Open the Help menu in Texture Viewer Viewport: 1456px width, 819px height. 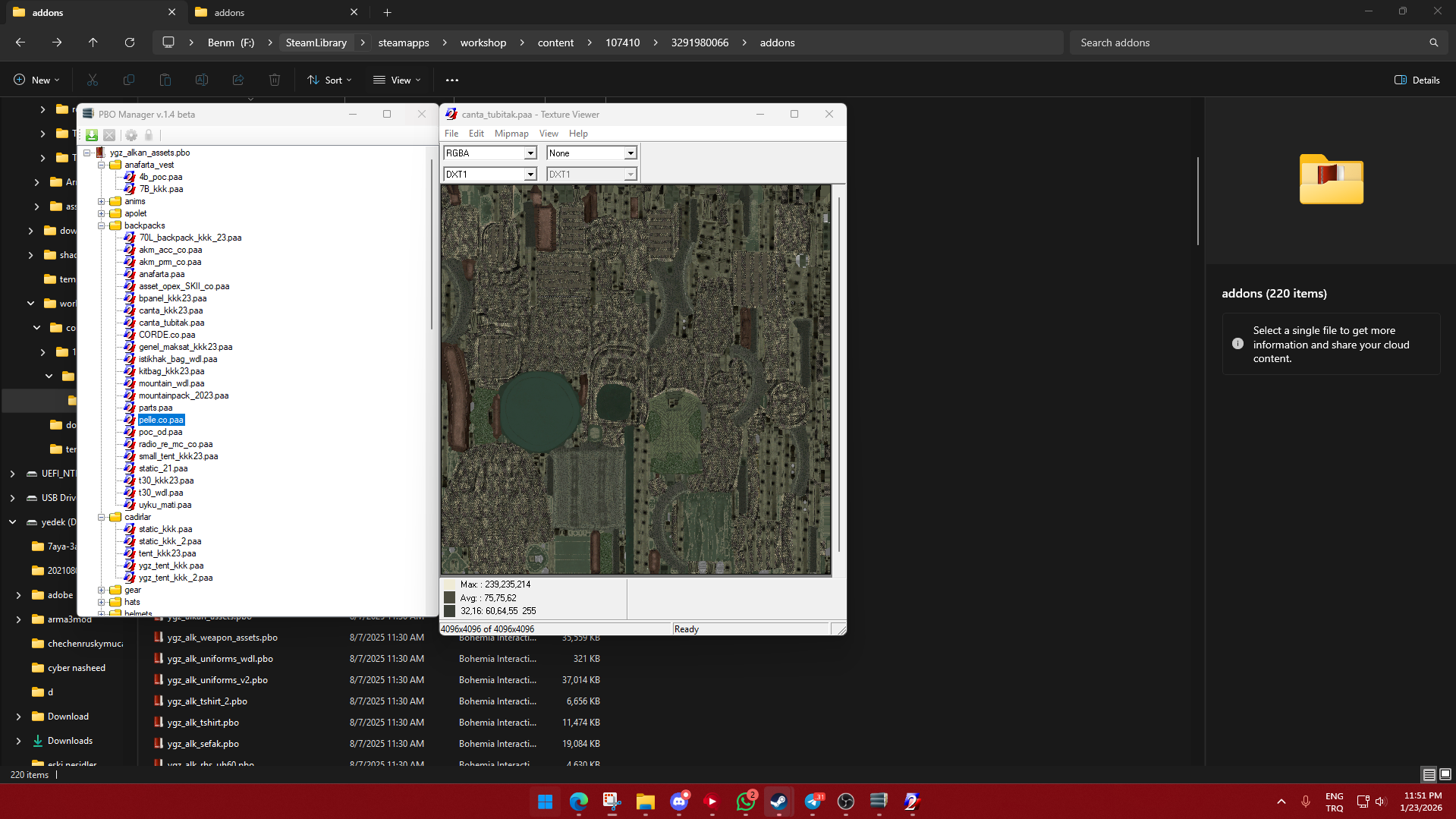(x=578, y=134)
